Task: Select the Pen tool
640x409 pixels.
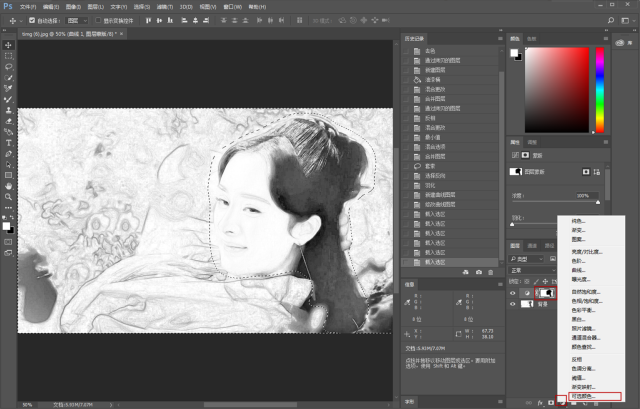Action: 8,154
